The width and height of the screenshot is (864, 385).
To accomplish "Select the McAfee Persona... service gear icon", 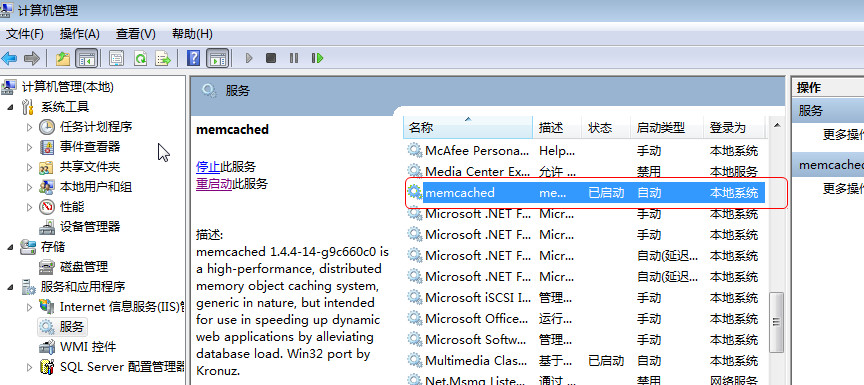I will 414,150.
